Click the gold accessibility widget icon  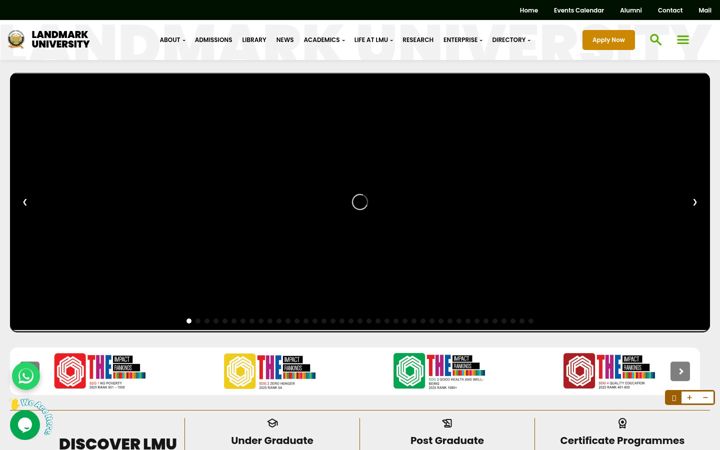point(674,398)
